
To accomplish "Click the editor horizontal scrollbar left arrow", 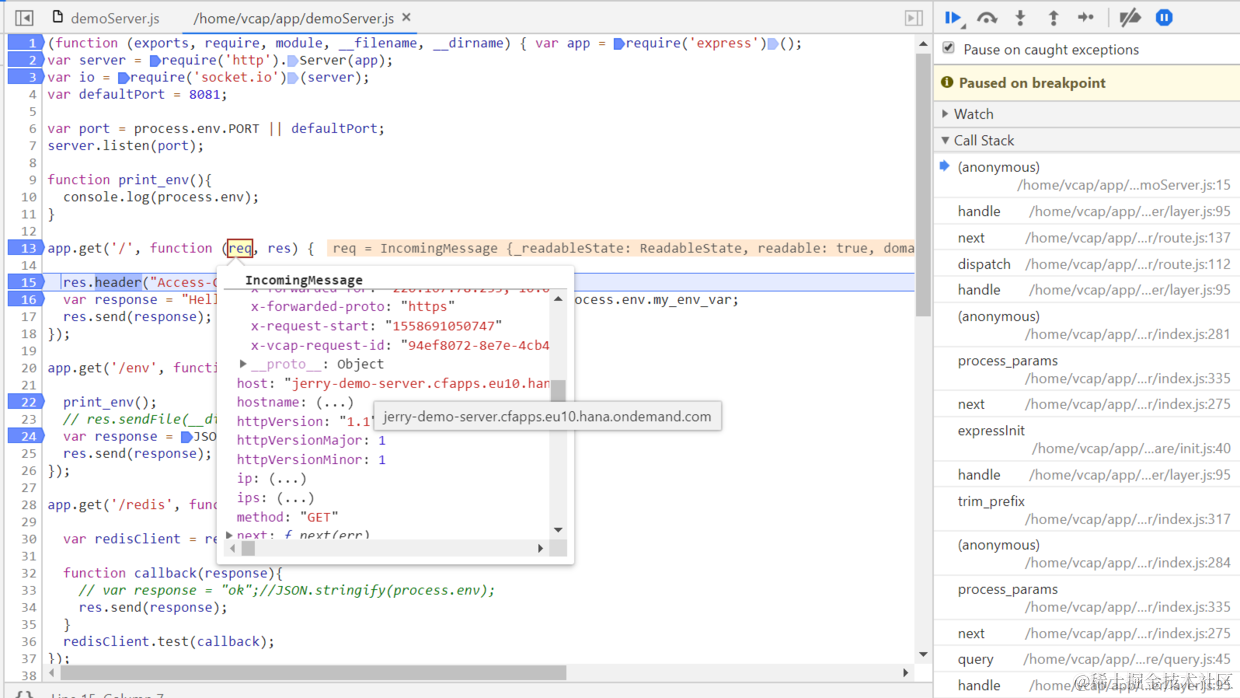I will (x=52, y=673).
